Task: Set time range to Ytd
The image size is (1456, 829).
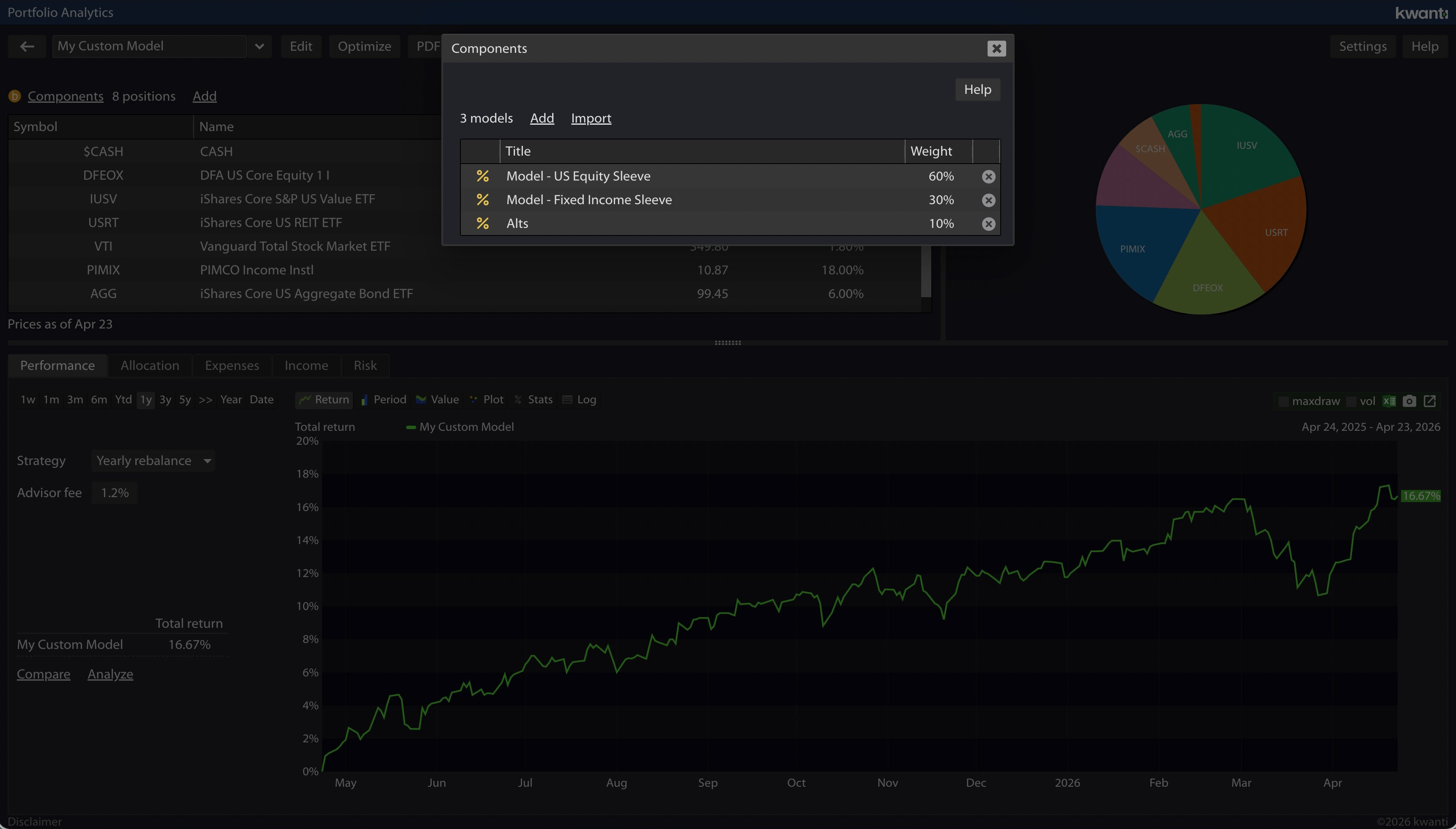Action: (x=123, y=399)
